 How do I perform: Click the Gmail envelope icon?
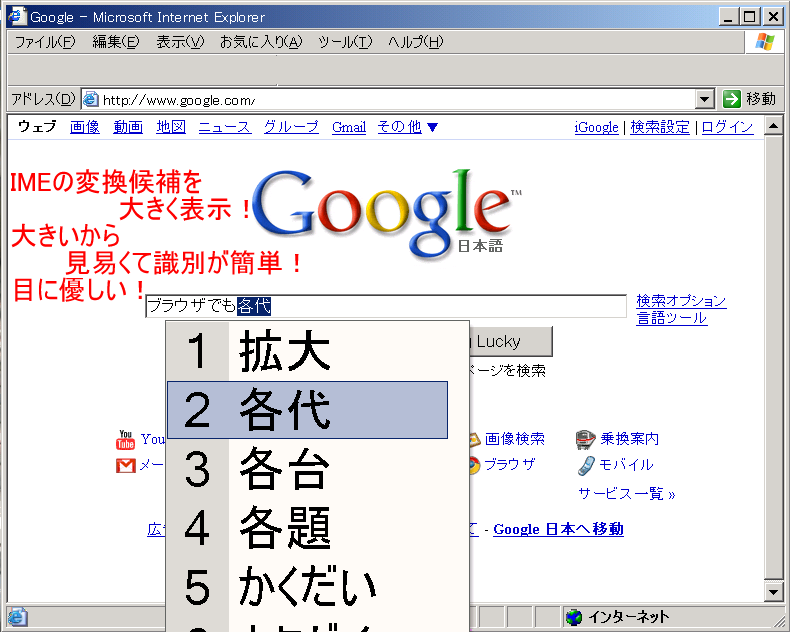pyautogui.click(x=125, y=465)
